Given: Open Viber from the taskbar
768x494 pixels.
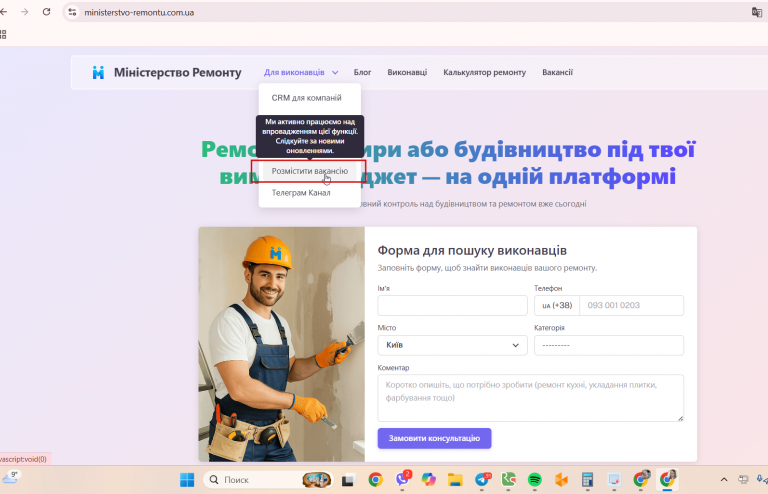Looking at the screenshot, I should coord(403,479).
